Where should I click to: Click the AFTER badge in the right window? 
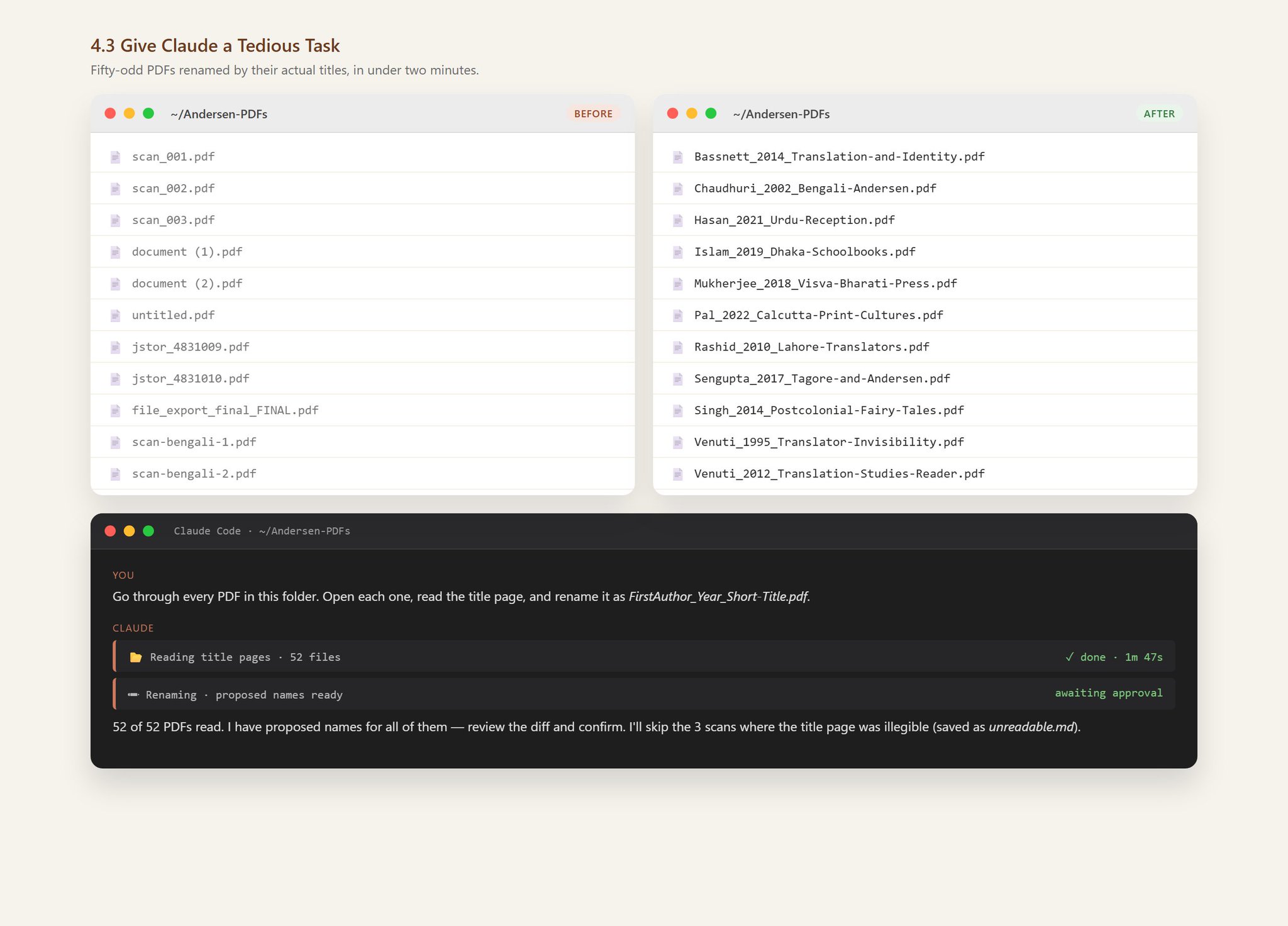pos(1159,114)
